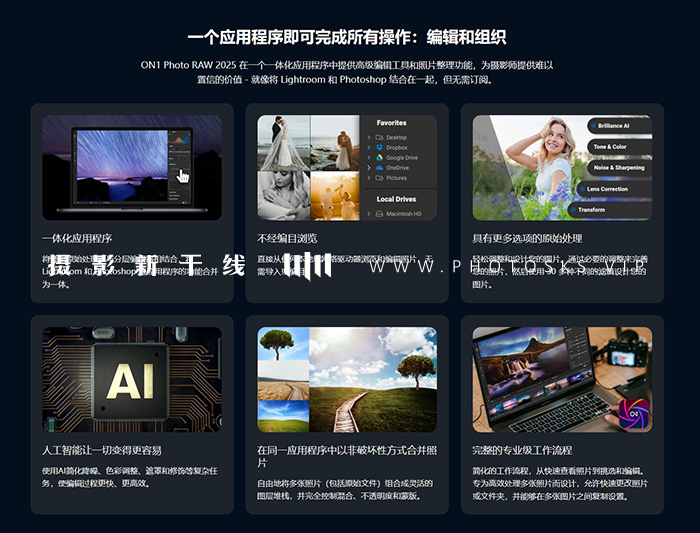Click description starting 自由地将多张照片
The width and height of the screenshot is (700, 533).
tap(345, 490)
